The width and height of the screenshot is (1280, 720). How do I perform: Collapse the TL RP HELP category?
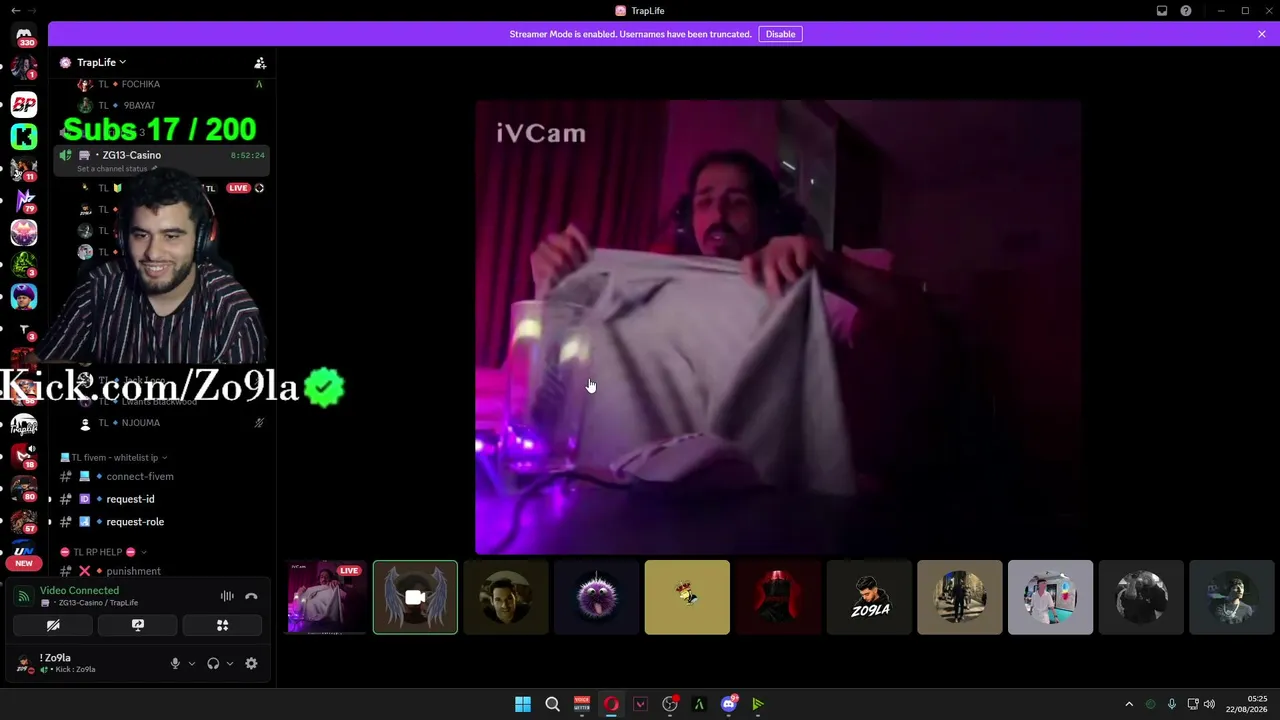tap(103, 552)
